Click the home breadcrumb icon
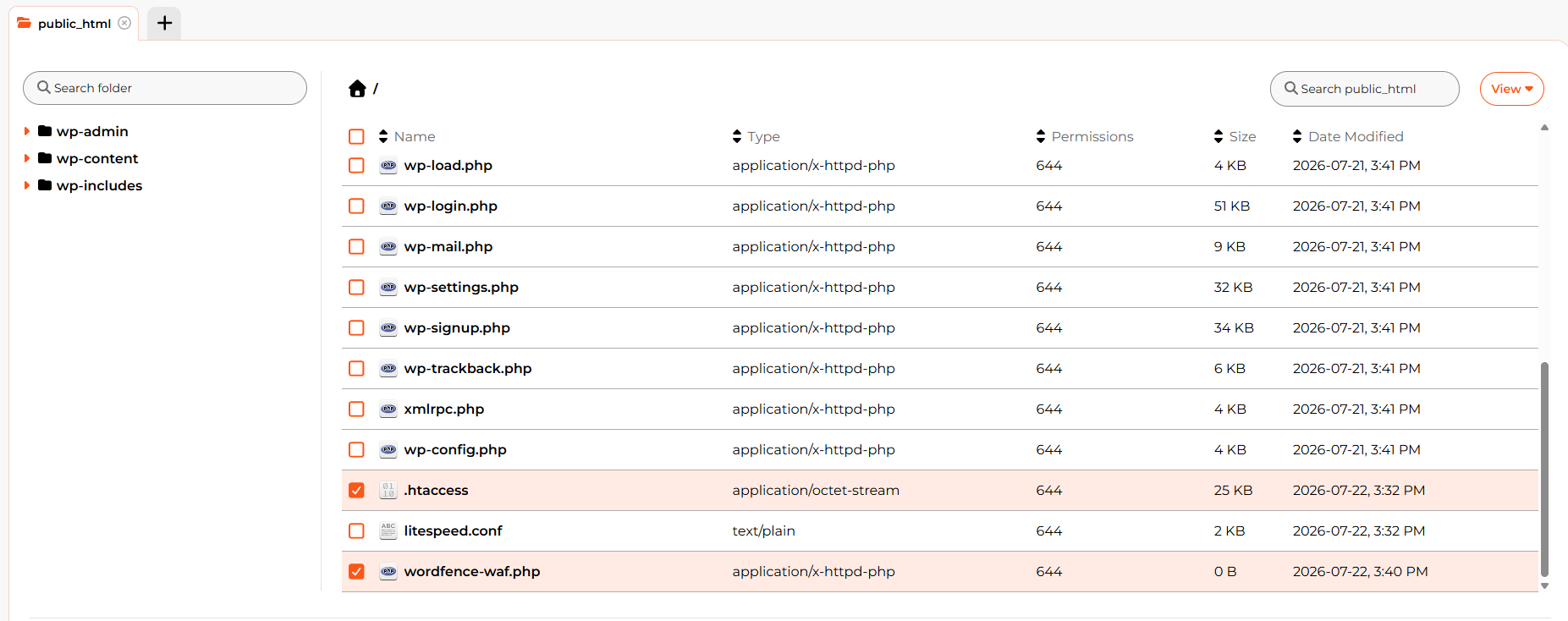This screenshot has height=621, width=1568. coord(357,89)
